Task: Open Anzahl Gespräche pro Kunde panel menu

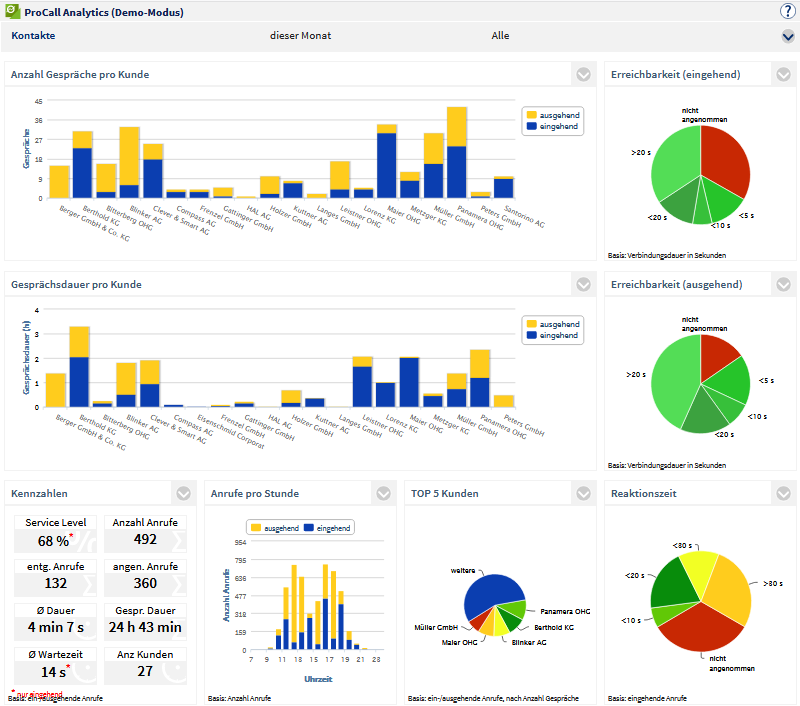Action: click(583, 74)
